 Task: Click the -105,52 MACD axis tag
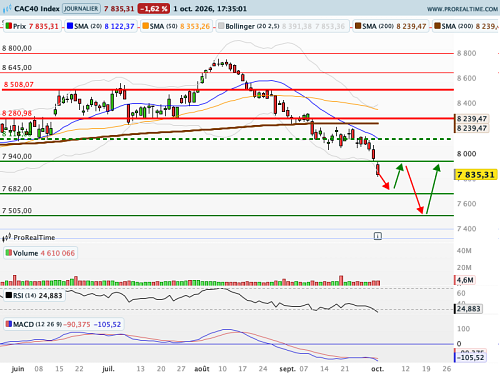470,358
